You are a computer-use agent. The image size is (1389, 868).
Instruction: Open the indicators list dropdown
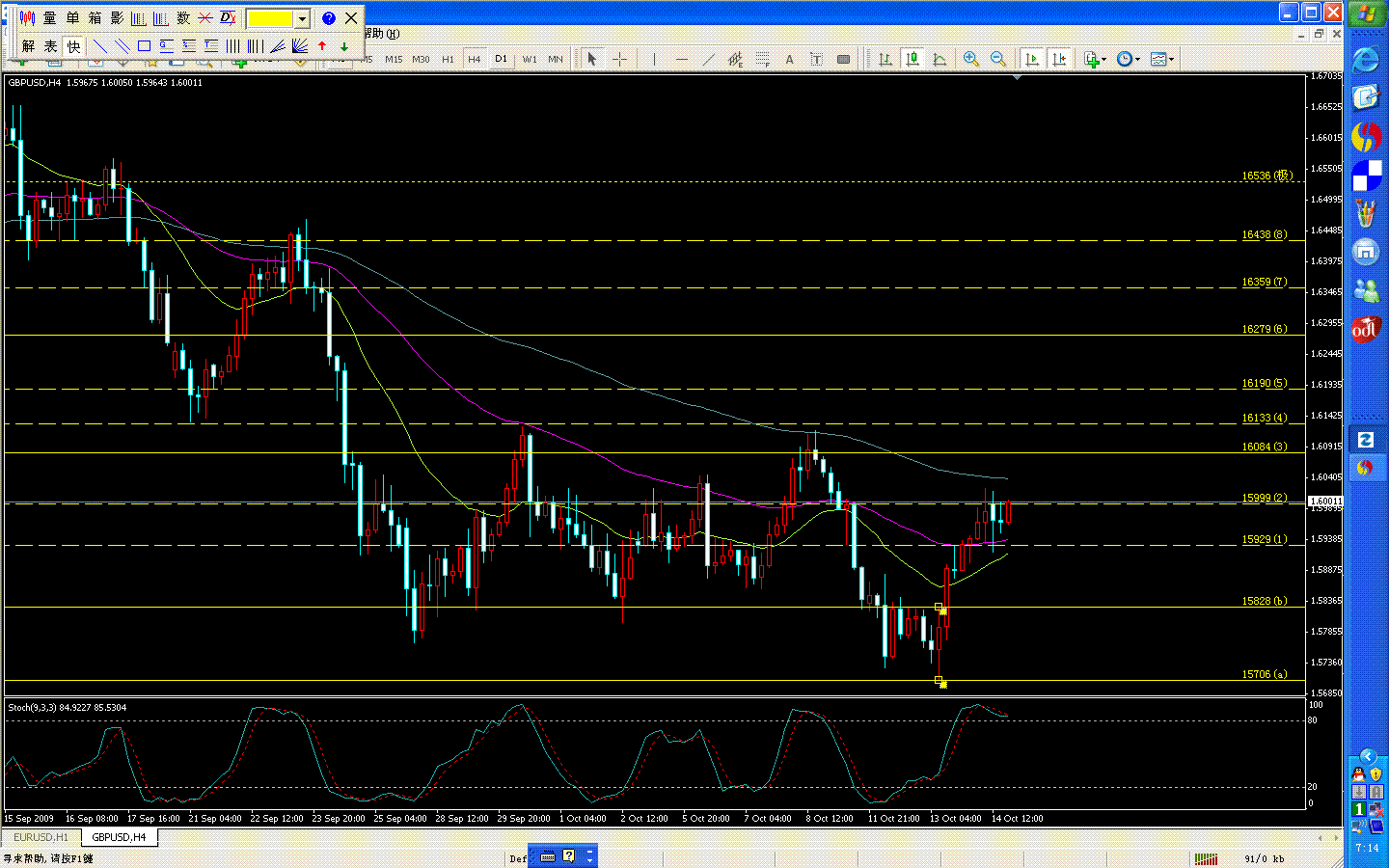[x=1095, y=60]
